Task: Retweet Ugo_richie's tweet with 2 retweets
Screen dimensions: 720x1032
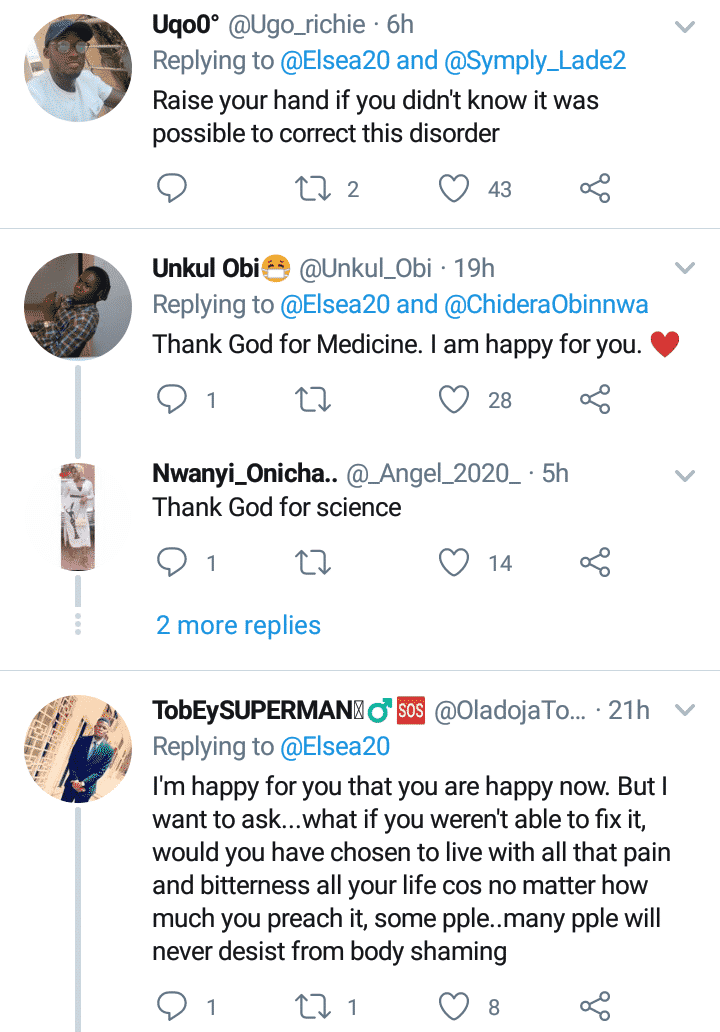Action: [x=315, y=187]
